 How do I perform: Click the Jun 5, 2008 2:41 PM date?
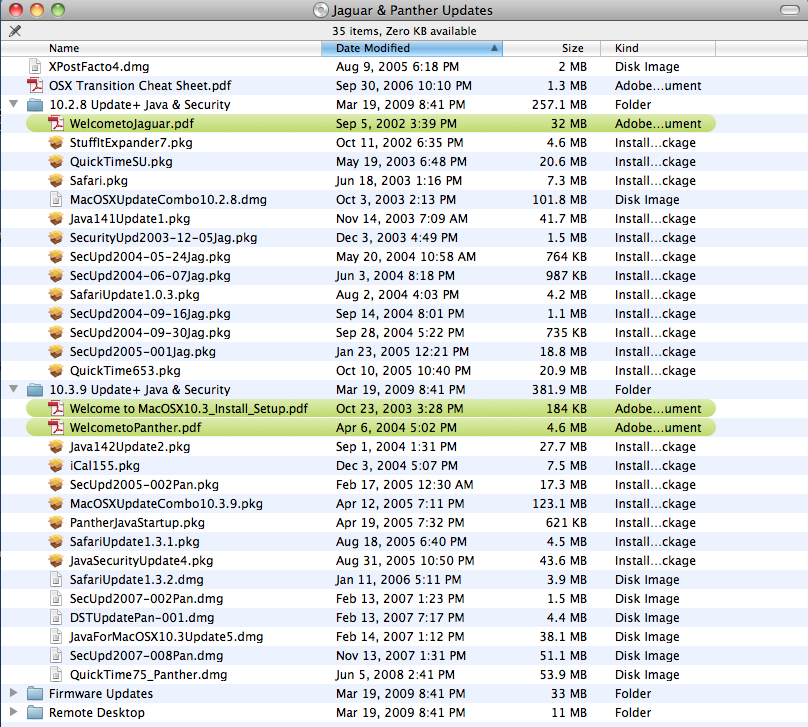[395, 674]
